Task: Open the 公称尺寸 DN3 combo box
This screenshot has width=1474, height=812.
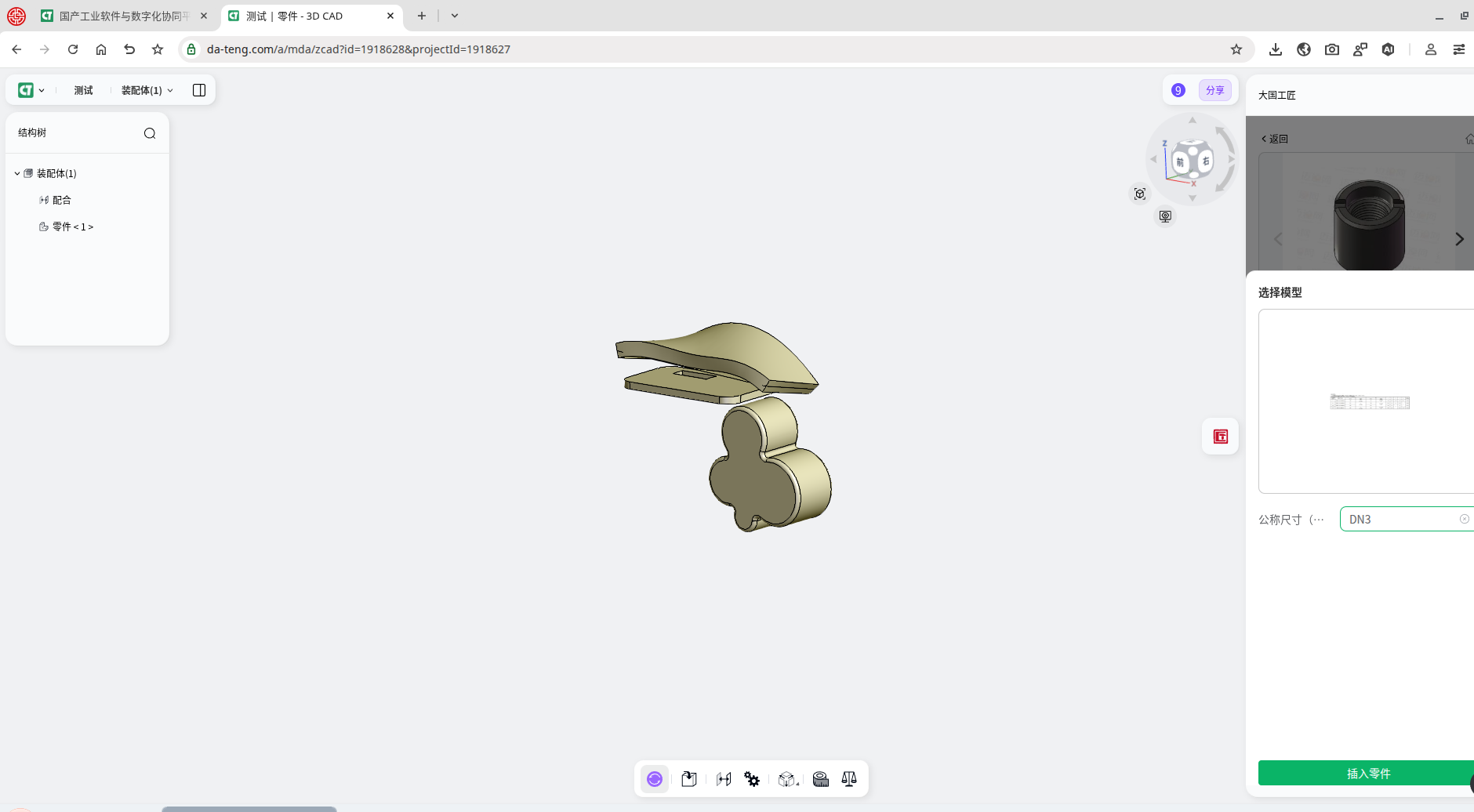Action: [1407, 519]
